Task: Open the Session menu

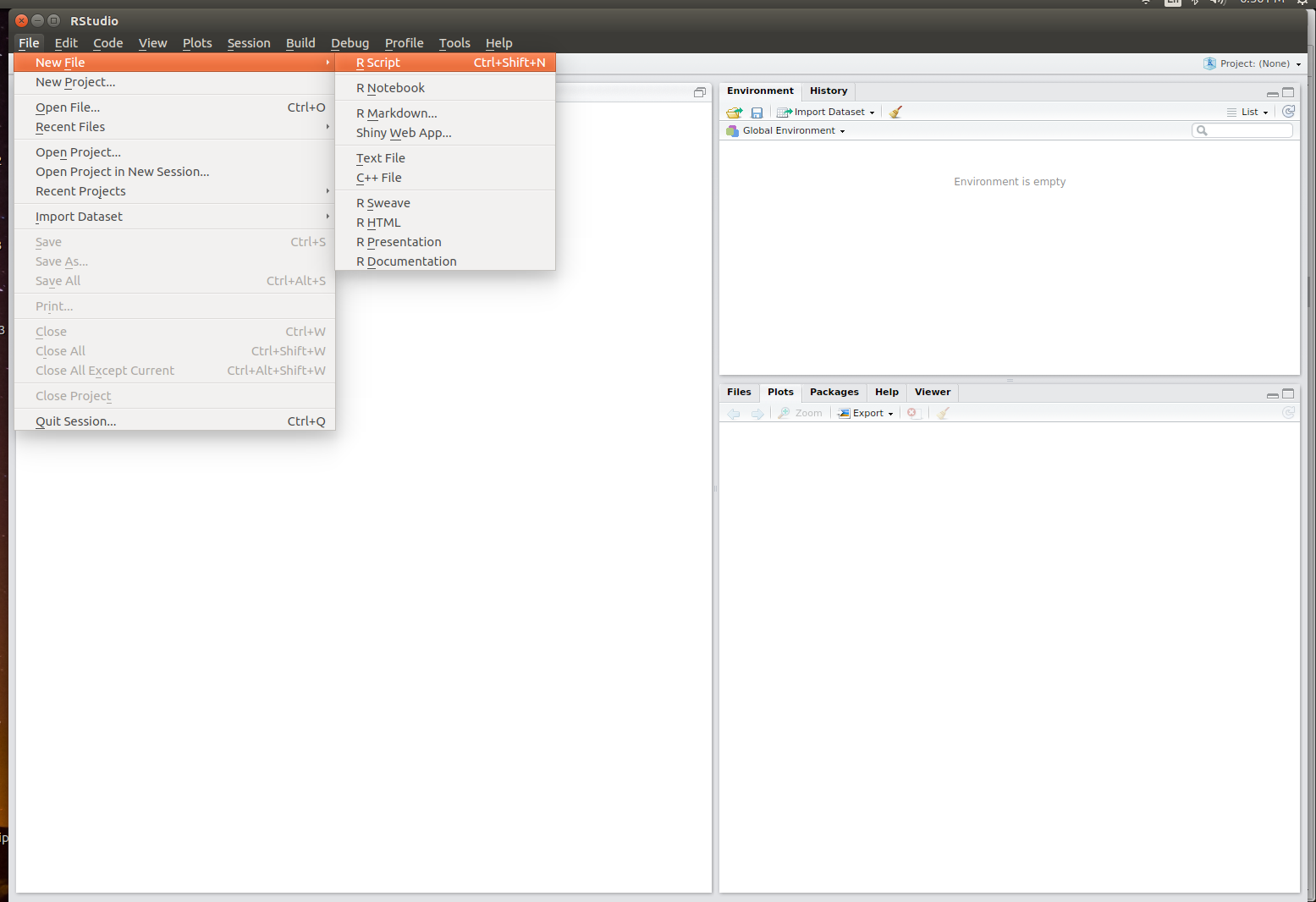Action: (x=249, y=43)
